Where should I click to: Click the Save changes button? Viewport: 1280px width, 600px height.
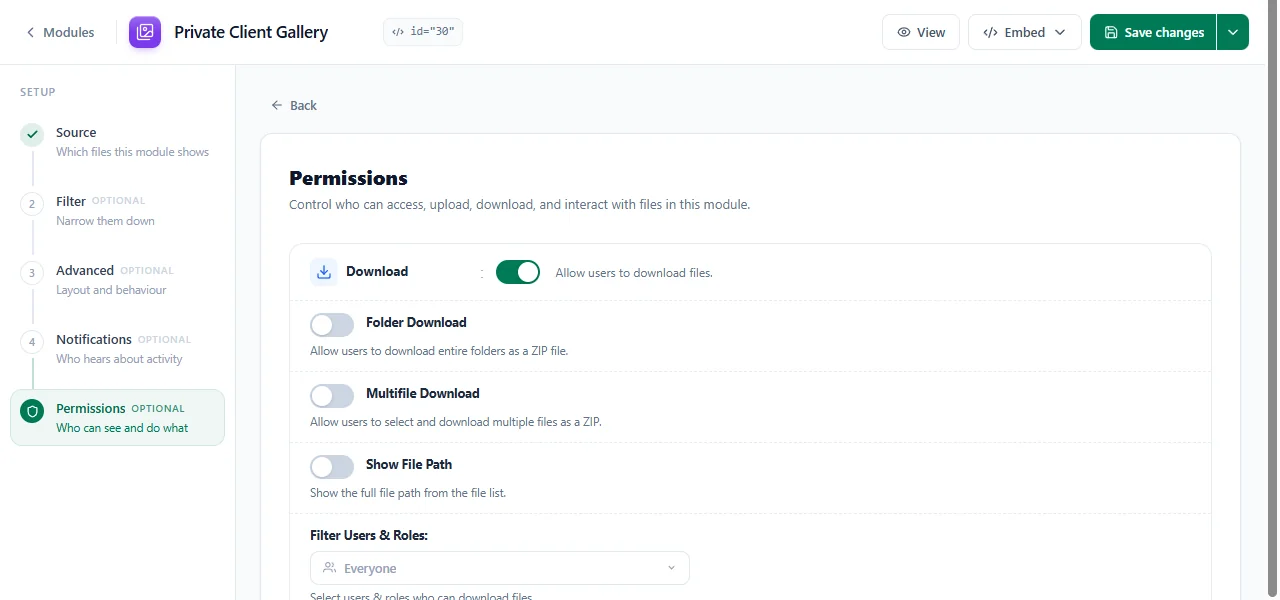point(1153,32)
